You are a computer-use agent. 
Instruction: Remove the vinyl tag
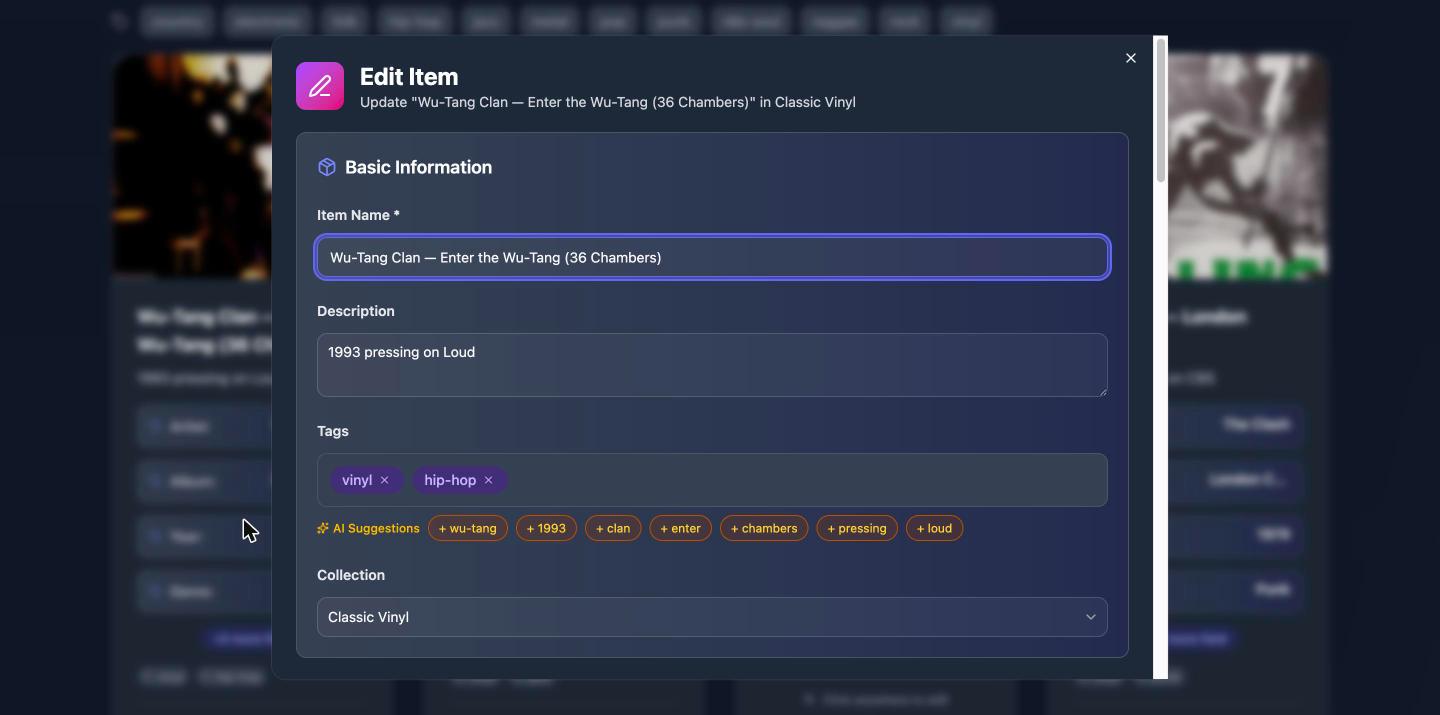pos(384,480)
